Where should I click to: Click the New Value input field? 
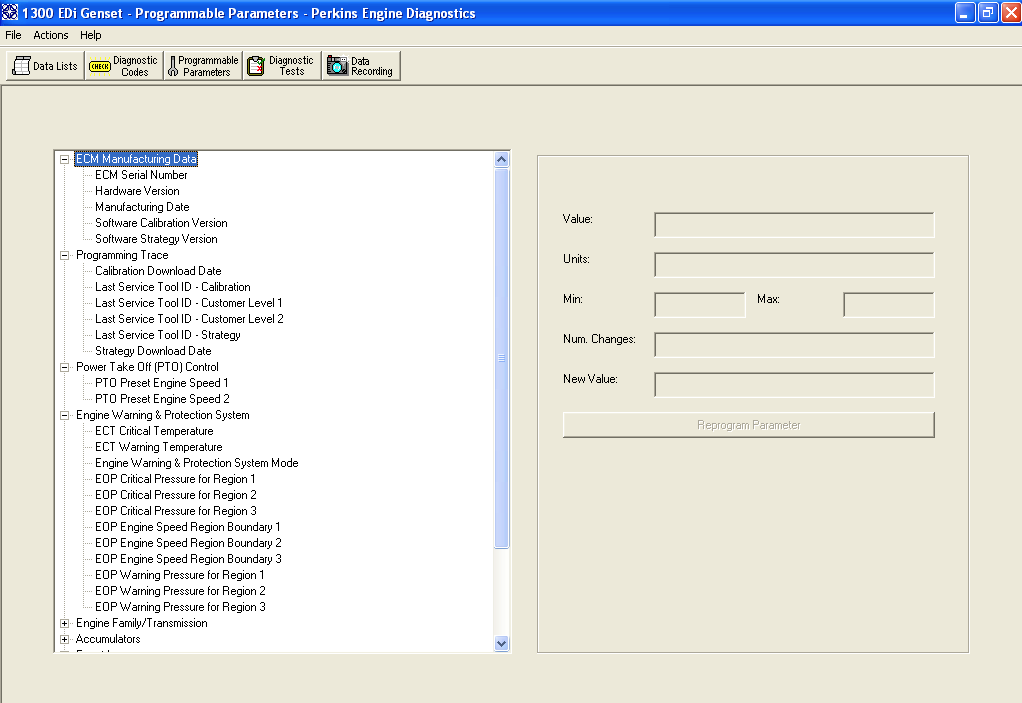(x=794, y=385)
